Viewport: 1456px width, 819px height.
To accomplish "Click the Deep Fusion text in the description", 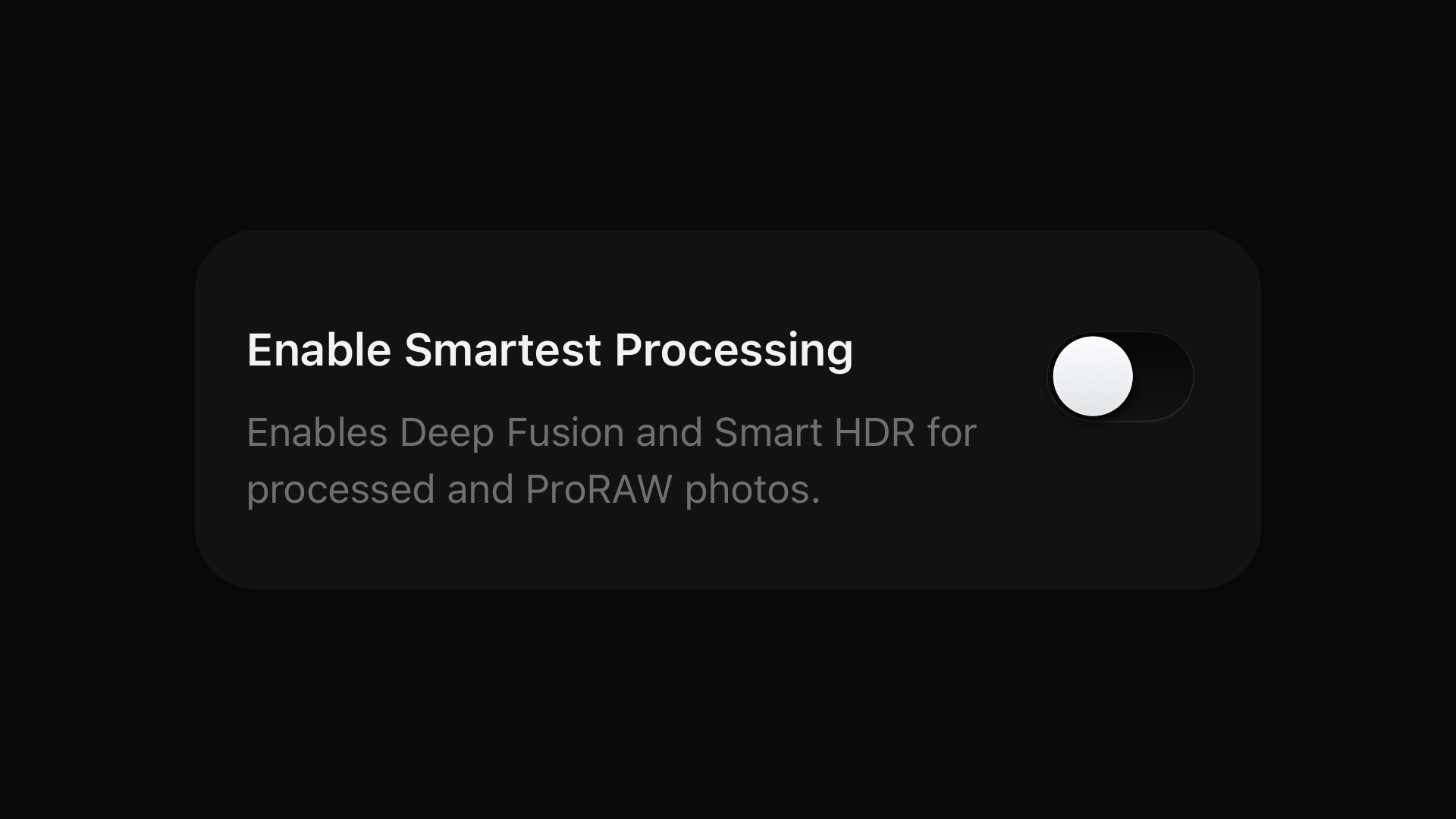I will [x=511, y=433].
